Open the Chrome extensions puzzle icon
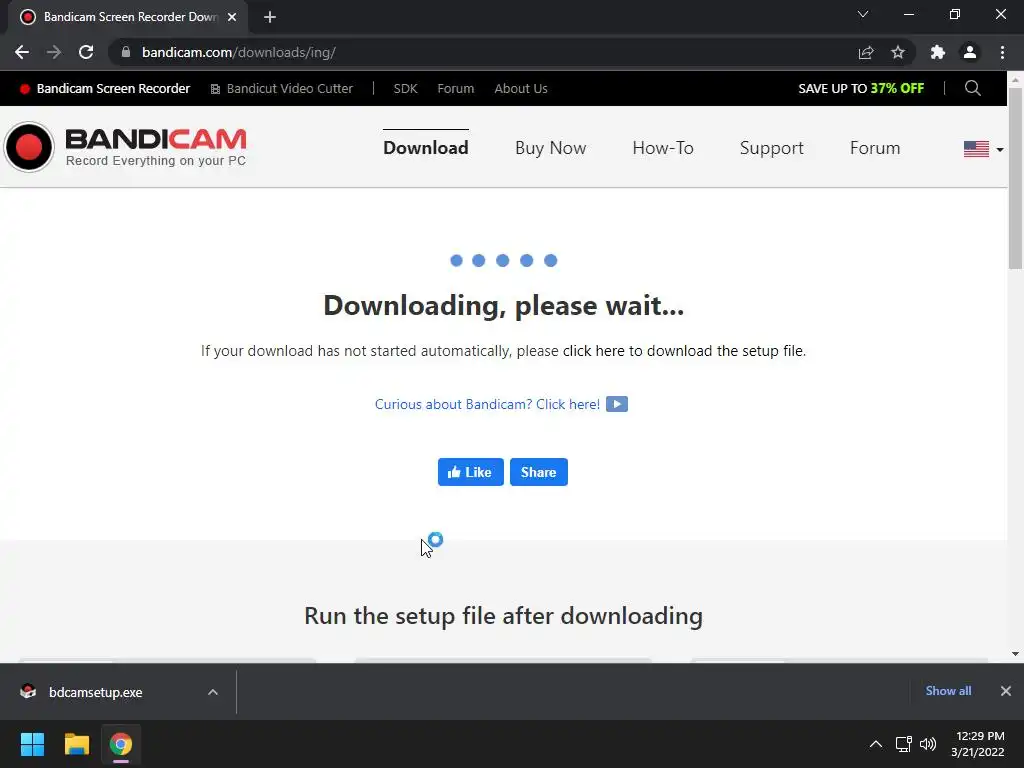 (938, 52)
